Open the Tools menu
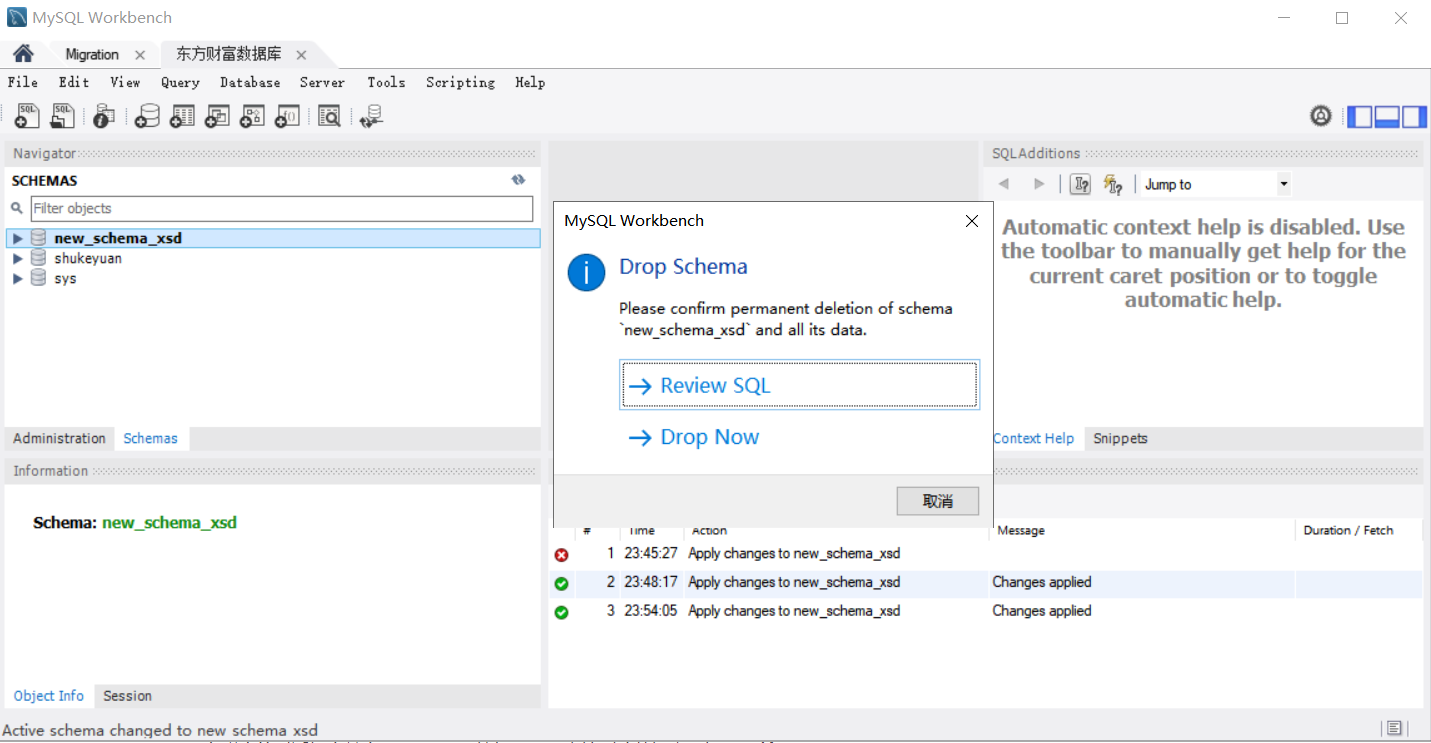Viewport: 1431px width, 743px height. pos(386,83)
